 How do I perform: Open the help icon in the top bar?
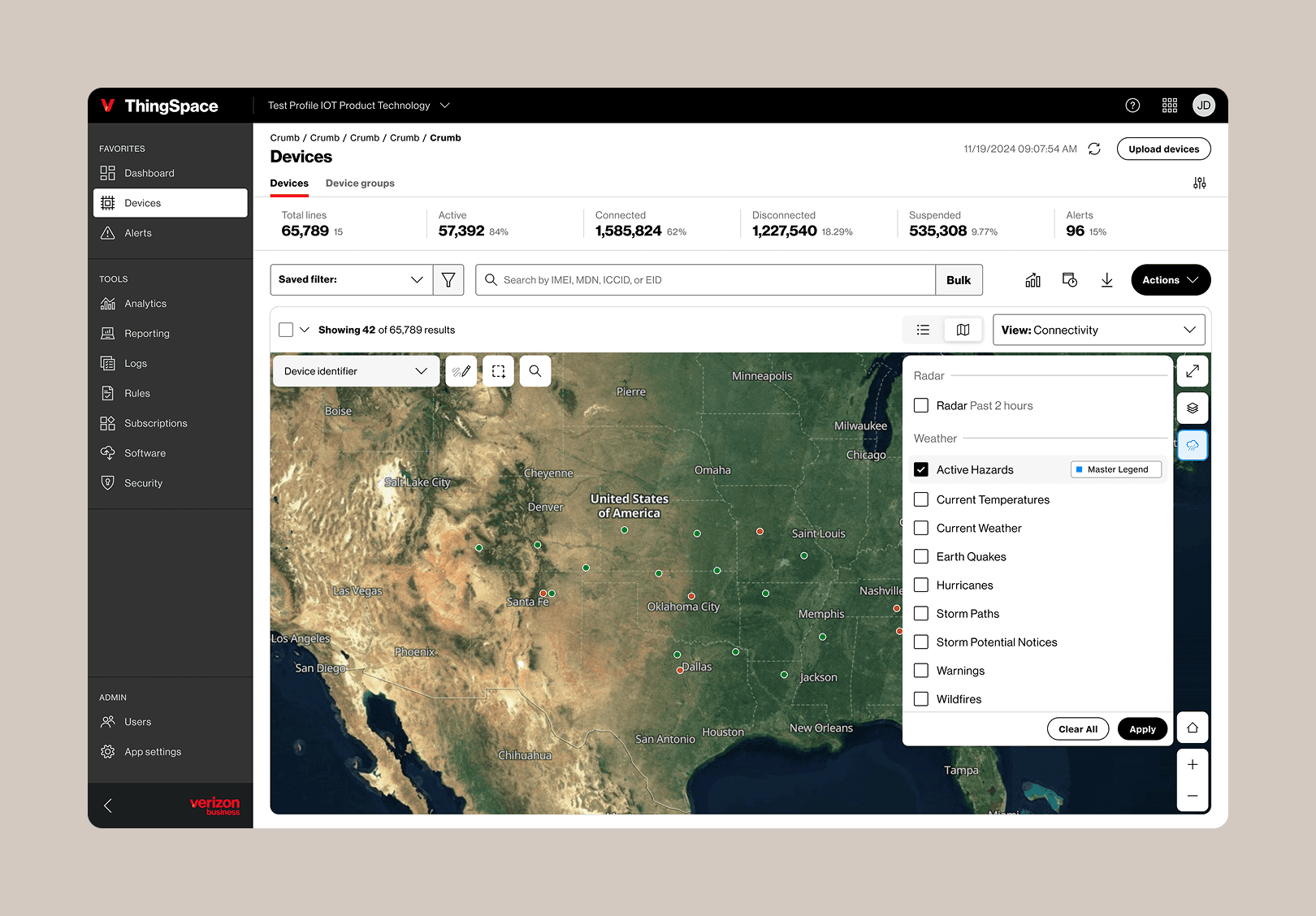coord(1132,105)
